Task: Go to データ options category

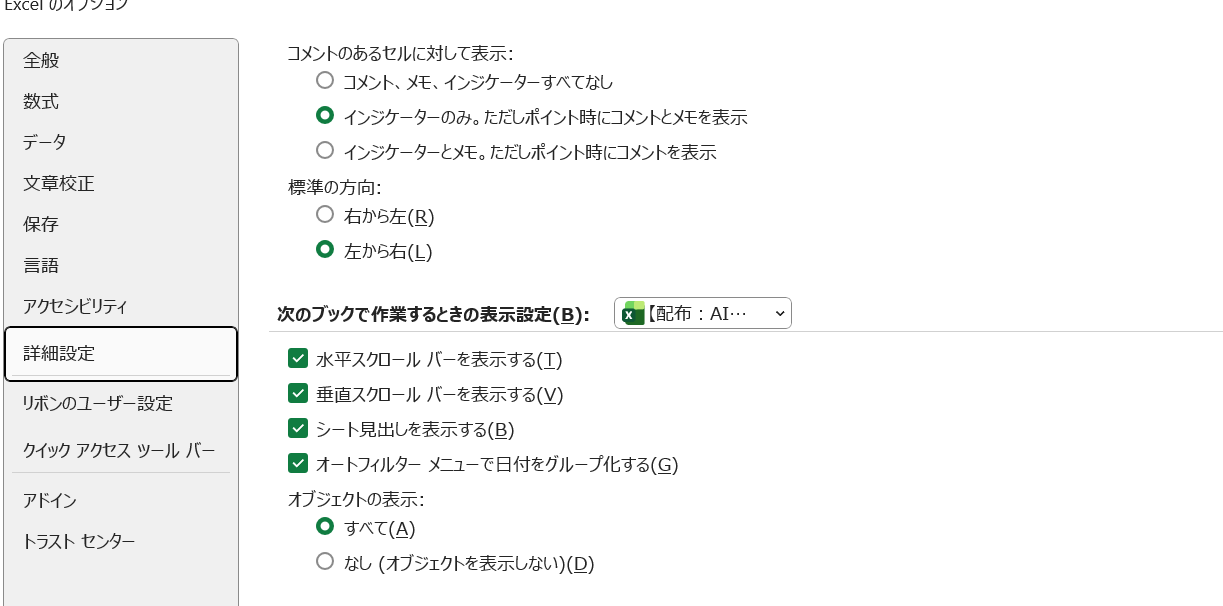Action: coord(45,142)
